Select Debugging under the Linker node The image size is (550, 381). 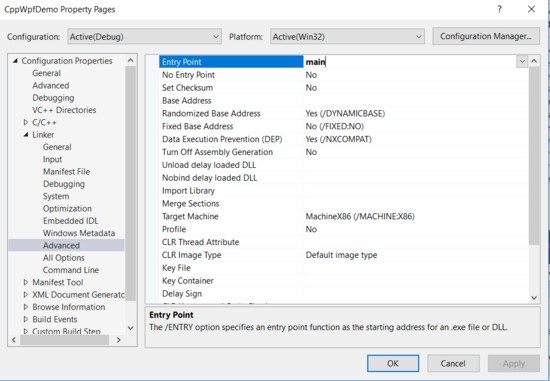coord(64,184)
